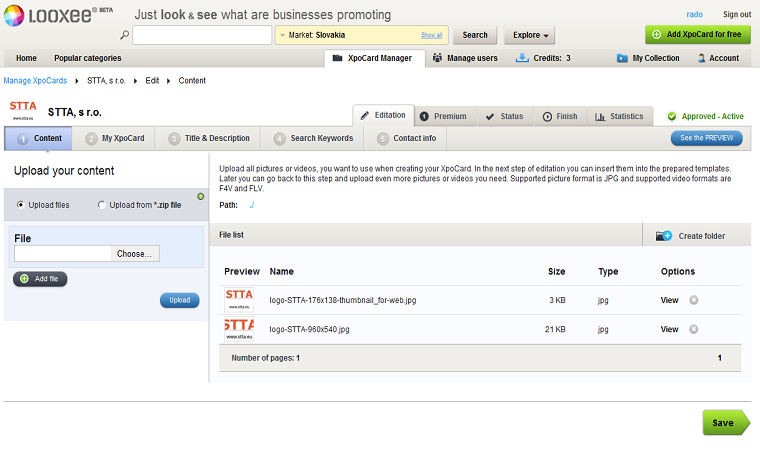Viewport: 760px width, 450px height.
Task: Click the green status dot in upload panel
Action: (201, 196)
